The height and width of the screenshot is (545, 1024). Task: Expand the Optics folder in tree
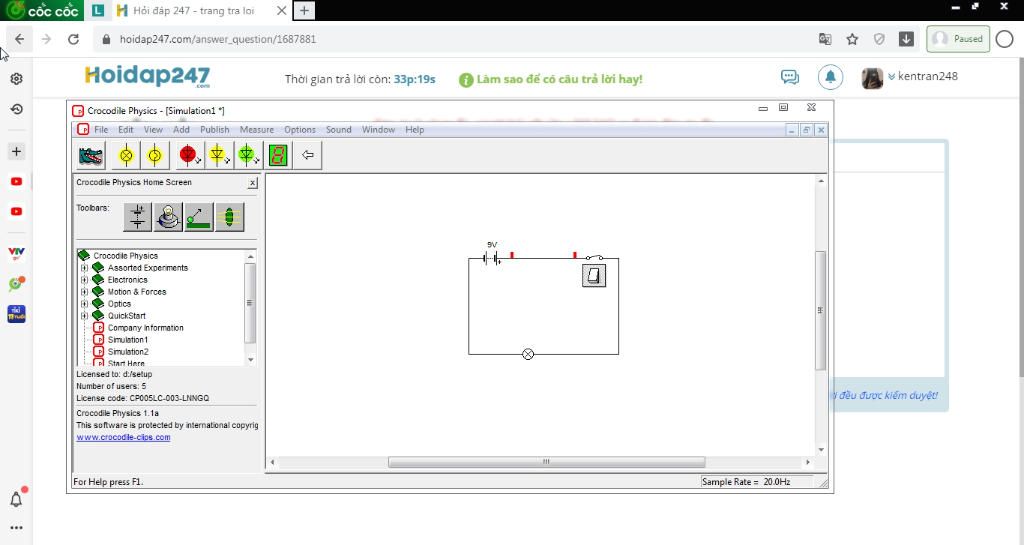(84, 304)
